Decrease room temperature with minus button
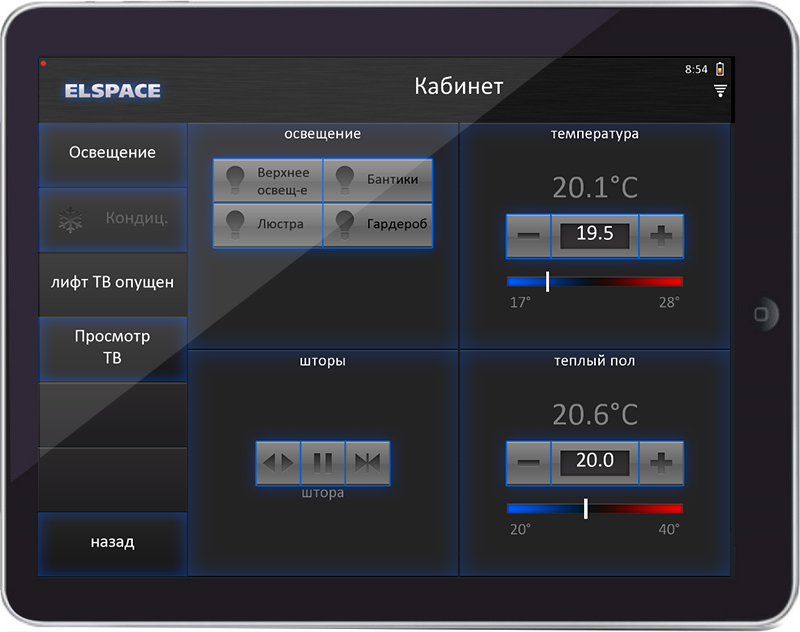The height and width of the screenshot is (632, 800). 529,236
